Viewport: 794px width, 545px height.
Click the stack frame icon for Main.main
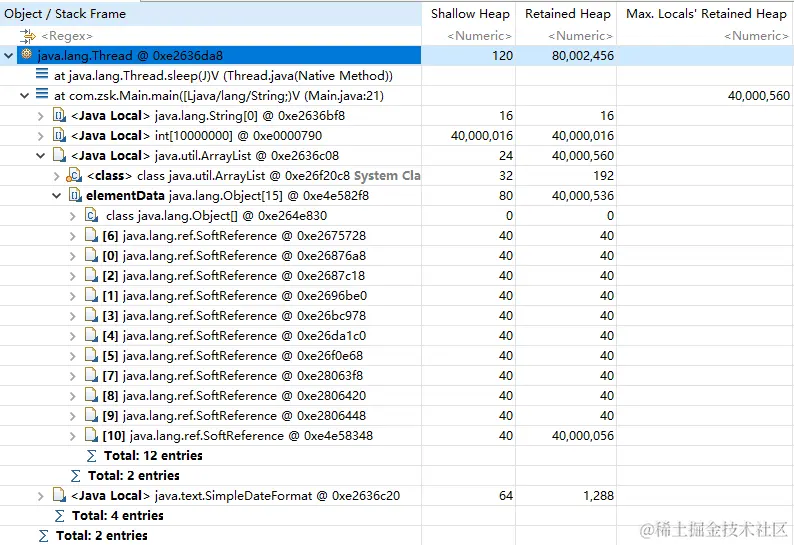pyautogui.click(x=42, y=94)
